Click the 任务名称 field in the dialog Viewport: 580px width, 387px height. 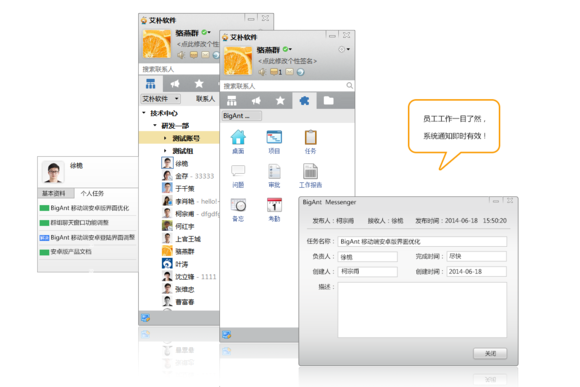click(x=422, y=242)
